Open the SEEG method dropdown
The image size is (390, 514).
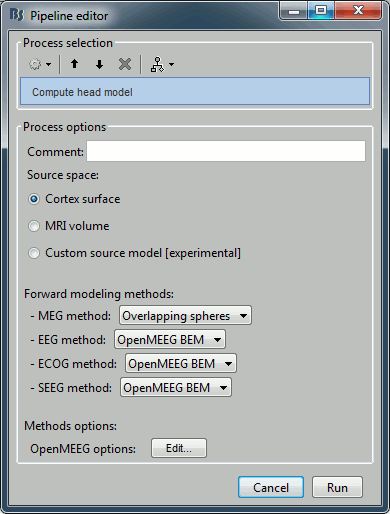[176, 388]
